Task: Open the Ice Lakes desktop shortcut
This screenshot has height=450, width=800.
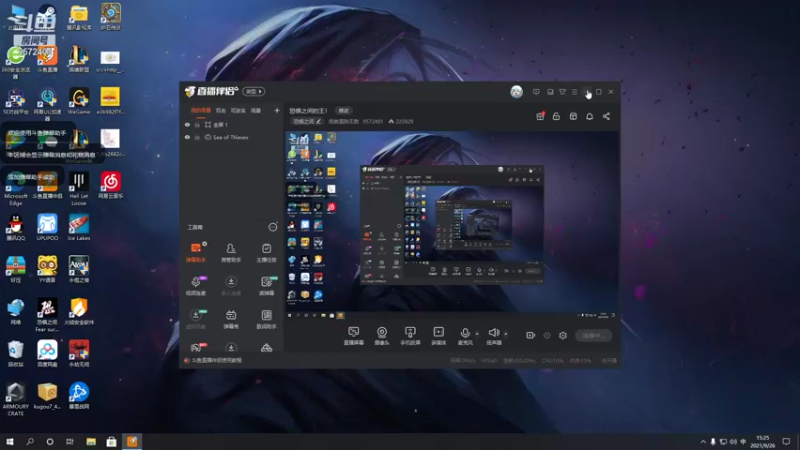Action: (79, 228)
